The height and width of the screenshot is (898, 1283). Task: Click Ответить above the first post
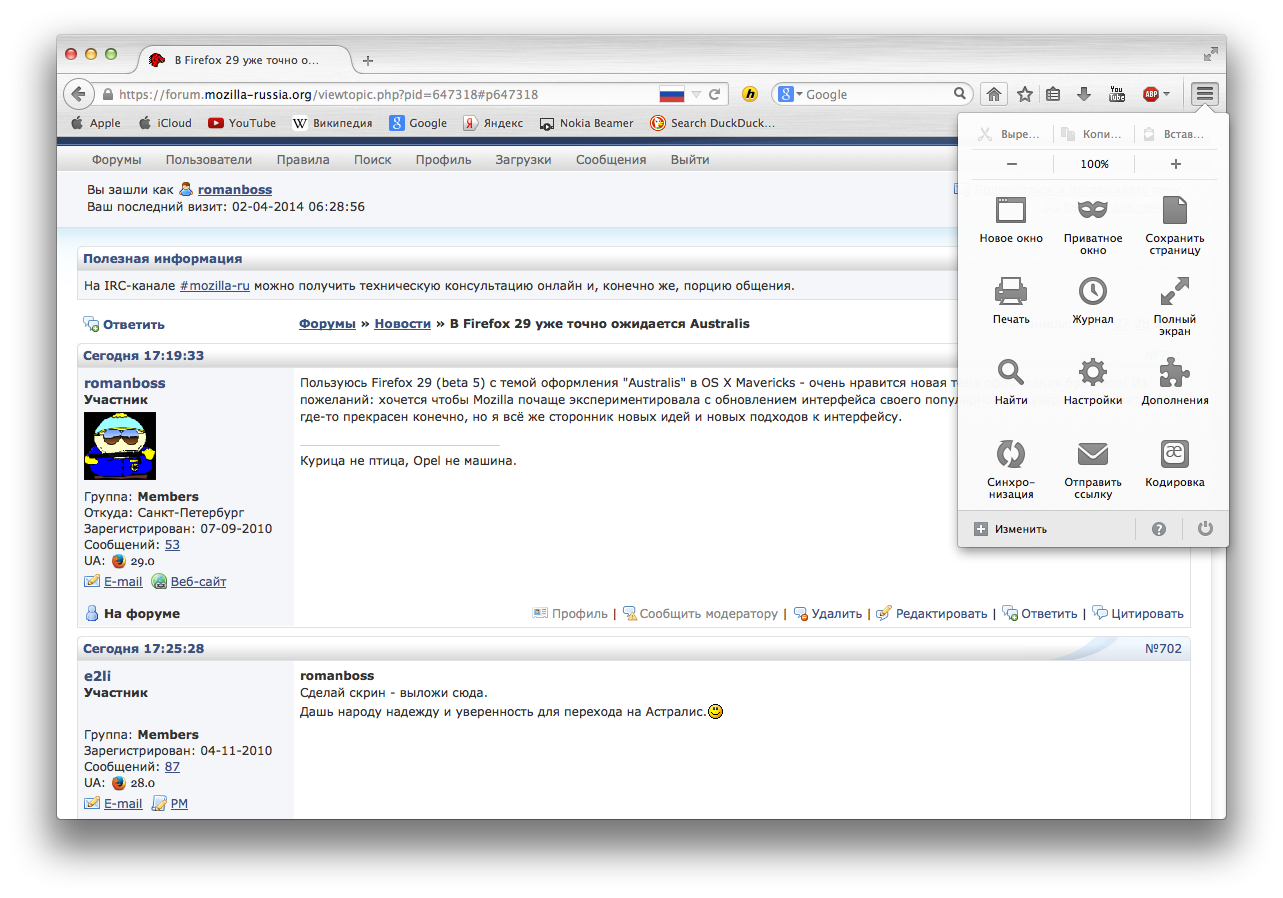point(124,324)
